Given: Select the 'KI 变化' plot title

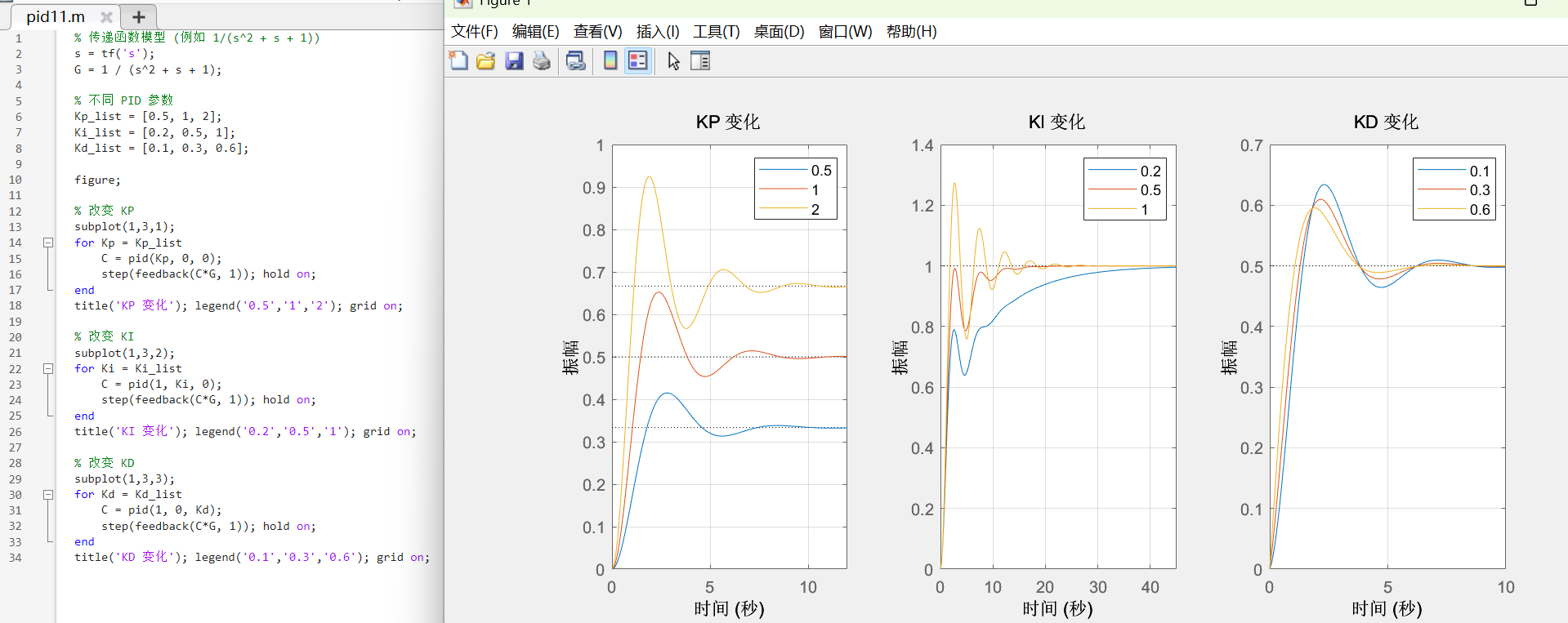Looking at the screenshot, I should pyautogui.click(x=1057, y=122).
